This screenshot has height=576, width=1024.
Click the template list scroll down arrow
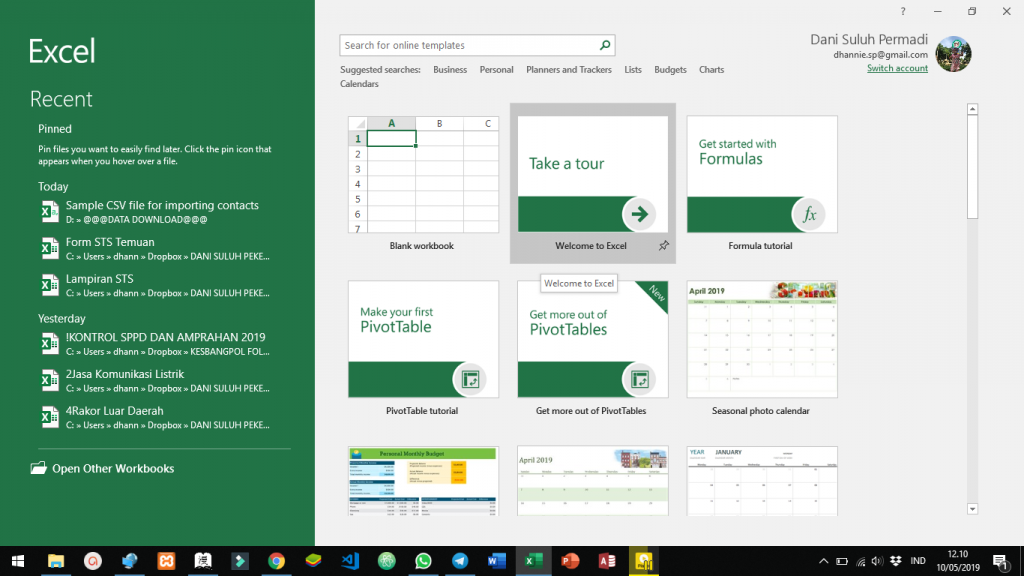[972, 509]
